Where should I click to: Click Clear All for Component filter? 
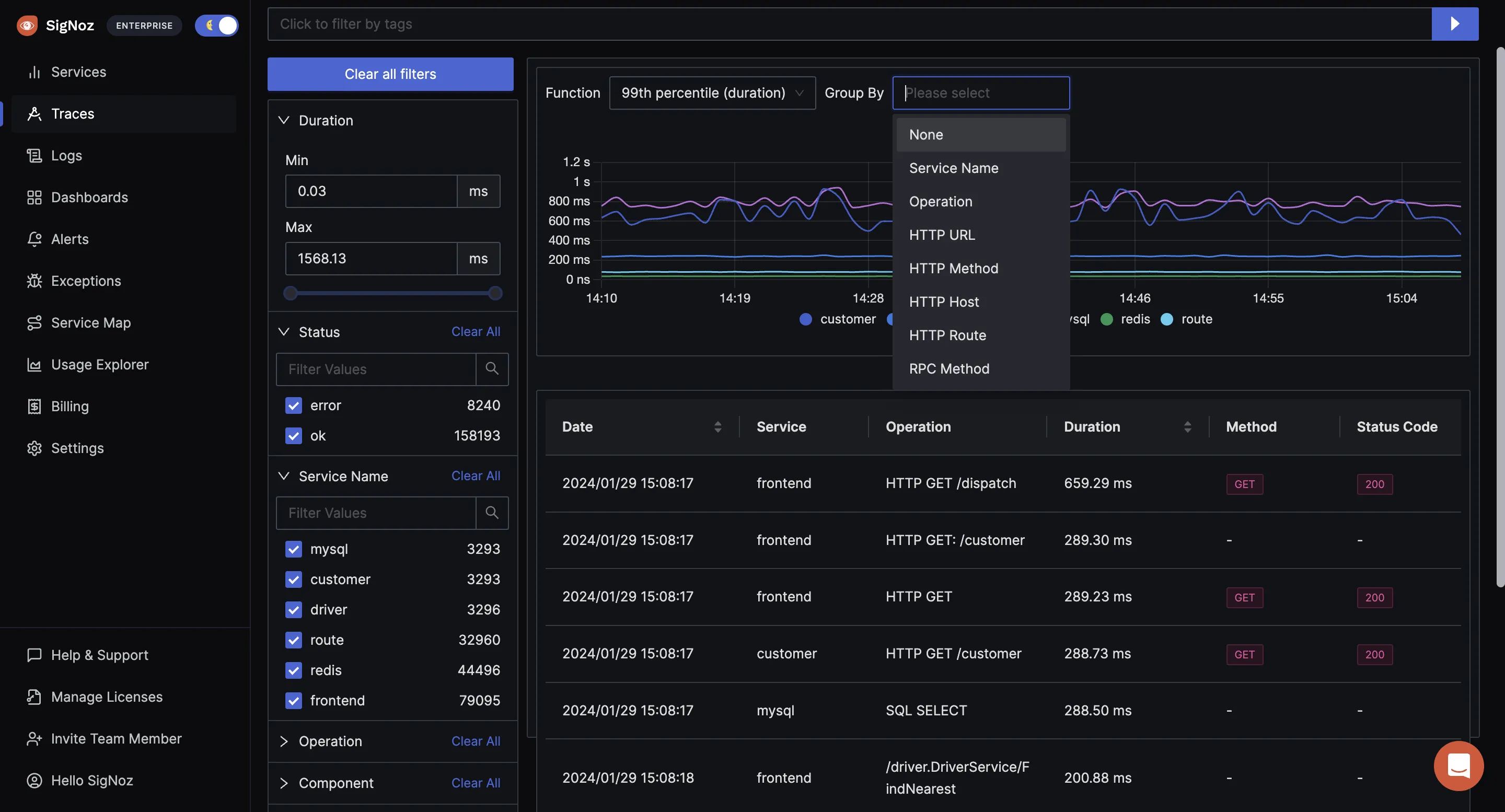476,783
